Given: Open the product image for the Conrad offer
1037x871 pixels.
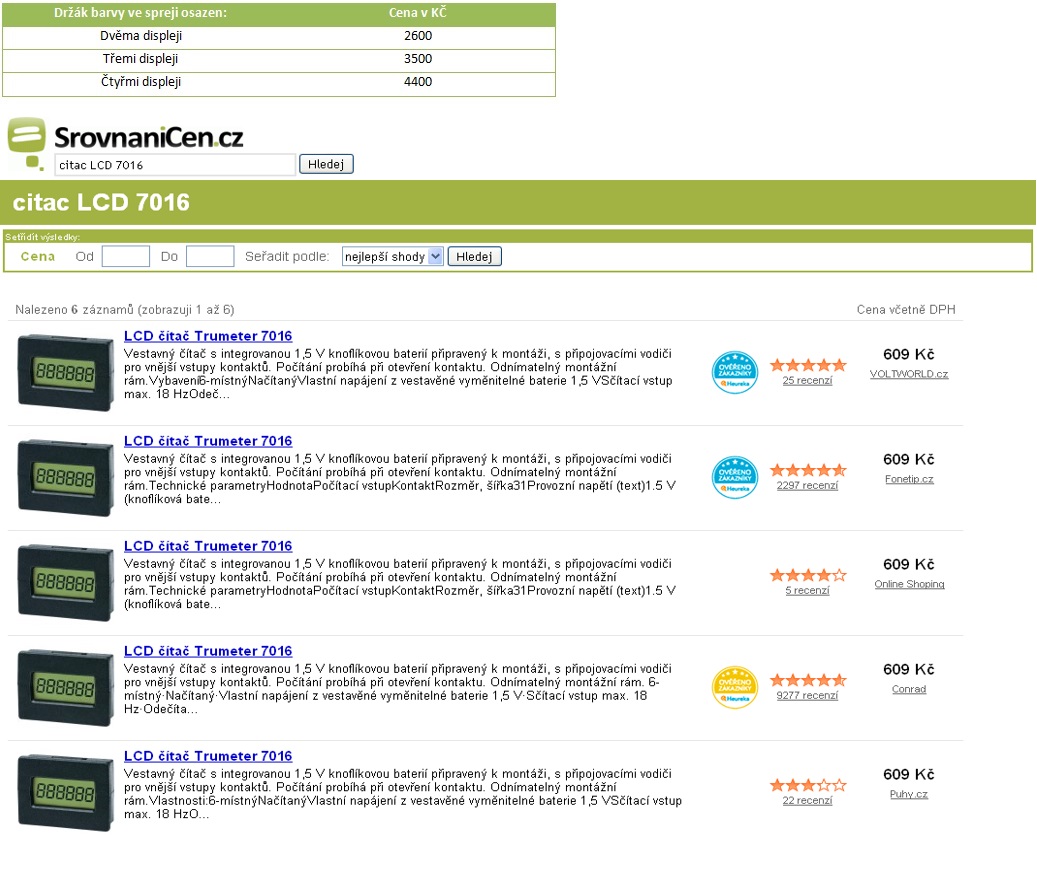Looking at the screenshot, I should click(x=65, y=688).
